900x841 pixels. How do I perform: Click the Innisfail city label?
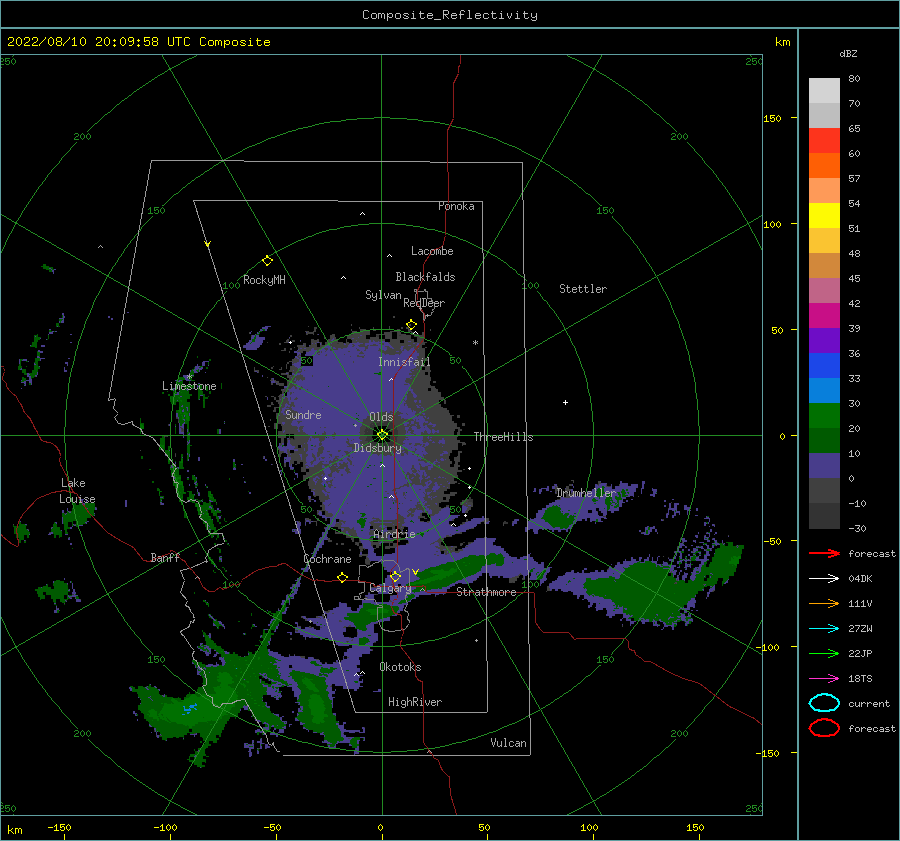(x=404, y=362)
